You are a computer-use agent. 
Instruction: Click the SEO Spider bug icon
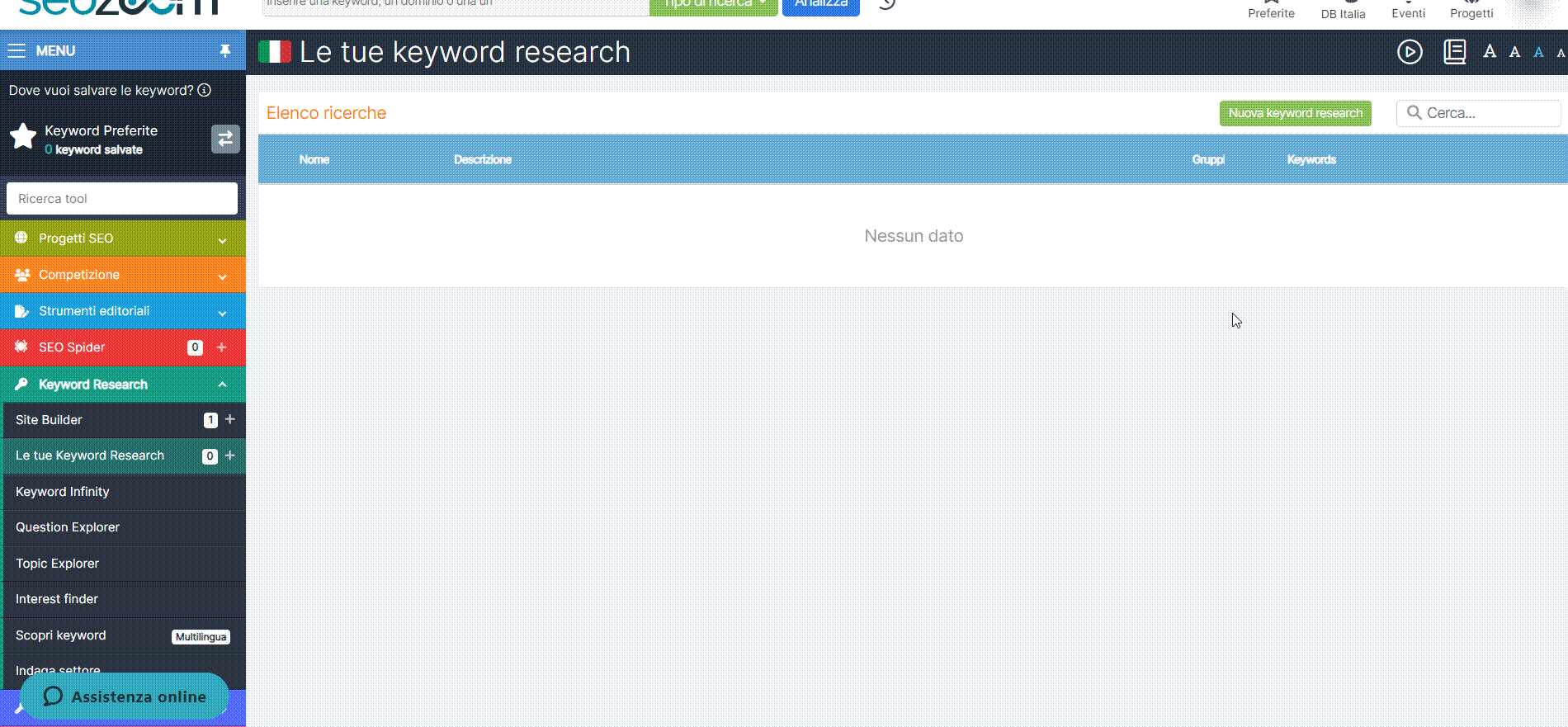pyautogui.click(x=21, y=347)
